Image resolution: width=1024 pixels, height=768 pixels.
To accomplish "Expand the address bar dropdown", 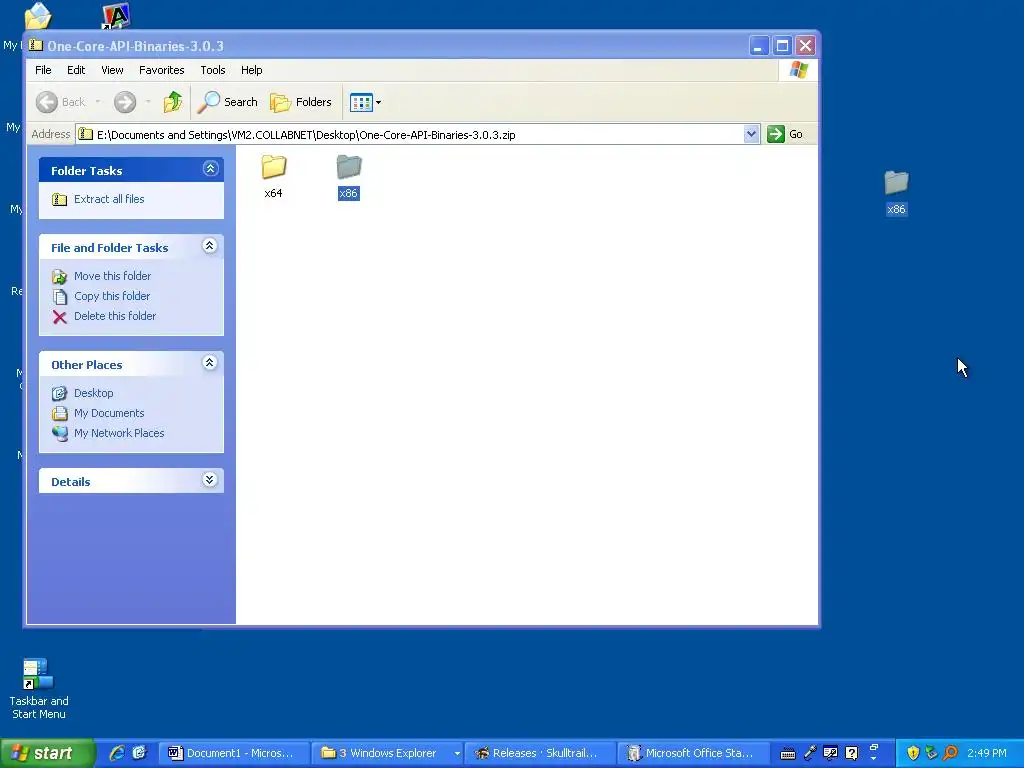I will pos(751,134).
